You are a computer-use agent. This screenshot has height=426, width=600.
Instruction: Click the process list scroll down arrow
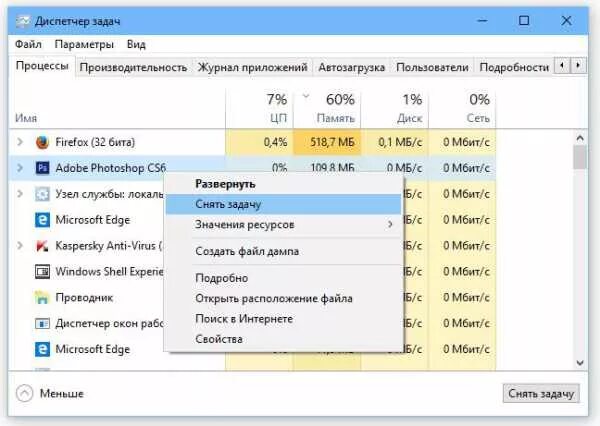point(580,362)
